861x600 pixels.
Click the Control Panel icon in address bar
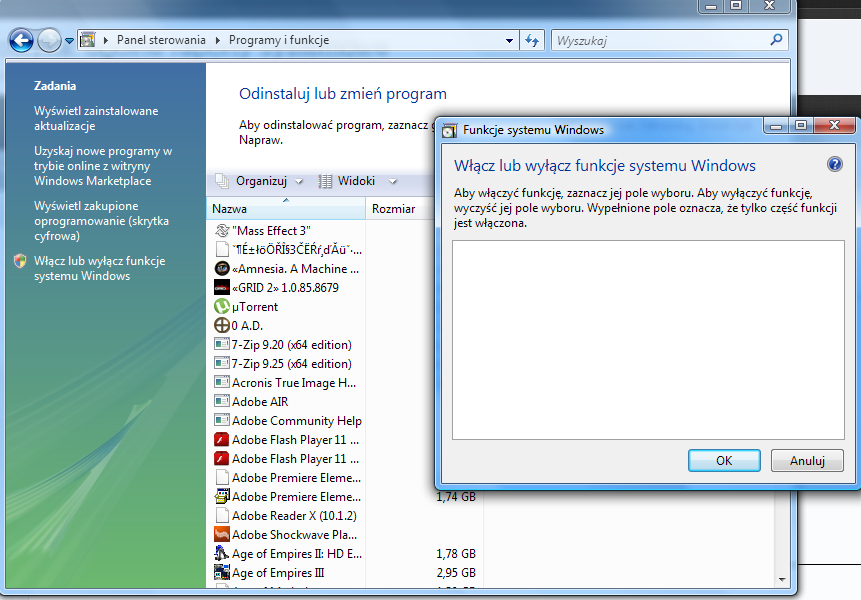pos(87,40)
